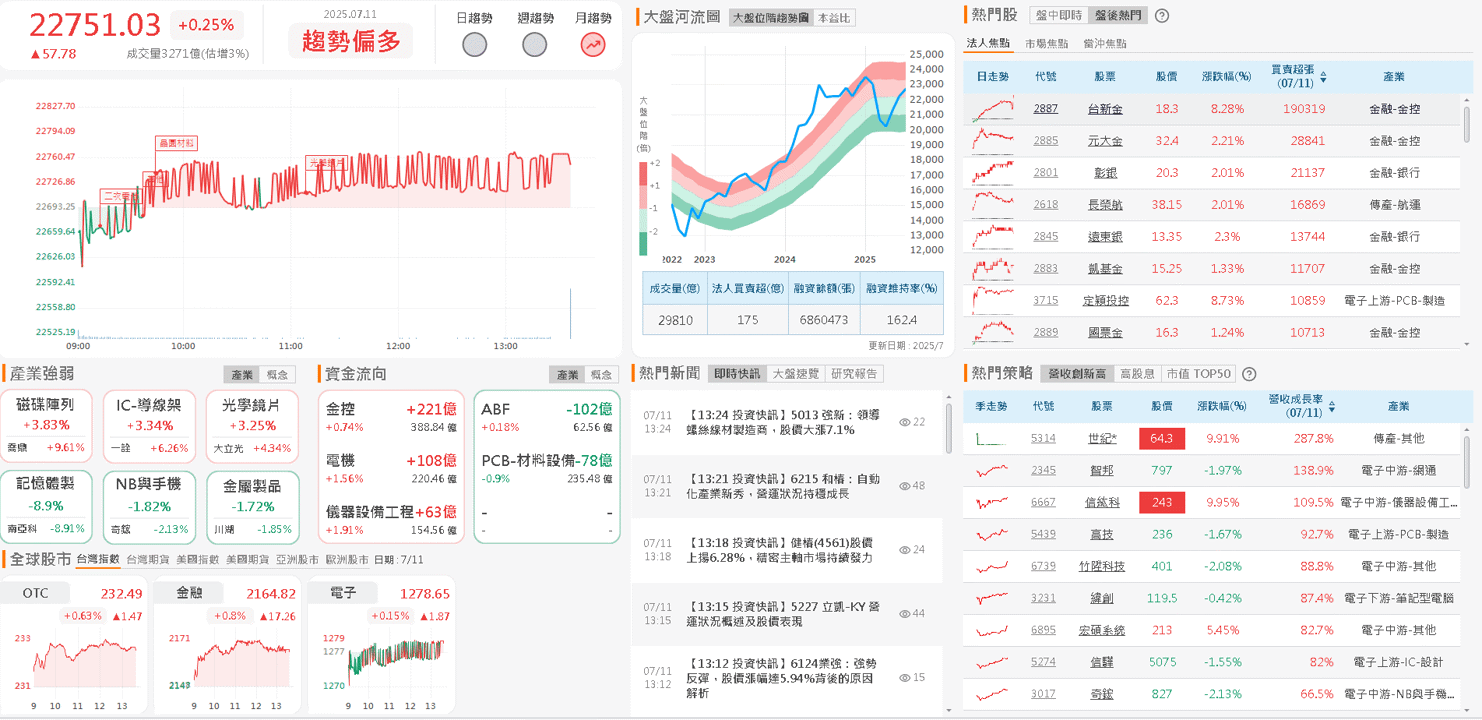Click the eye view icon for 6215 和椿 news
The width and height of the screenshot is (1482, 720).
point(904,486)
